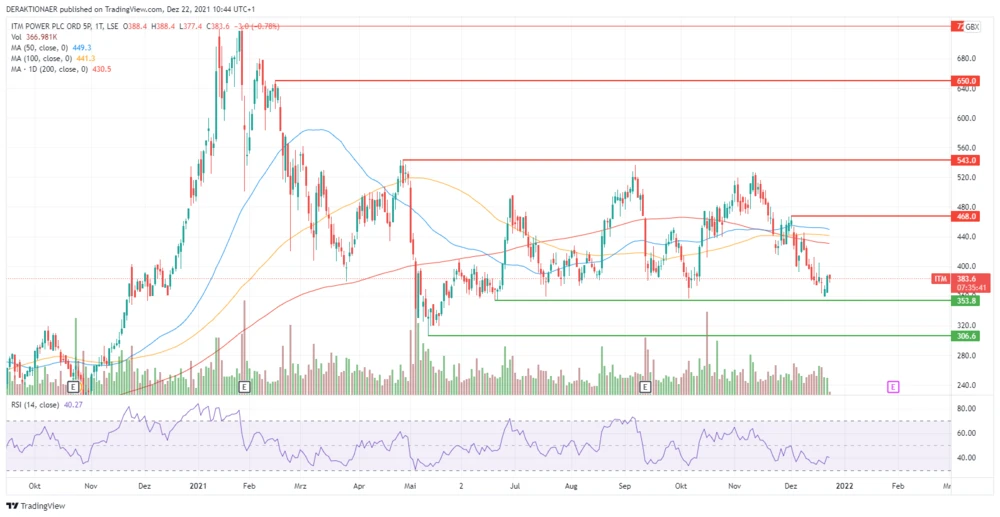Click the 560.0 tick on the price axis
The image size is (1000, 517).
click(x=964, y=147)
